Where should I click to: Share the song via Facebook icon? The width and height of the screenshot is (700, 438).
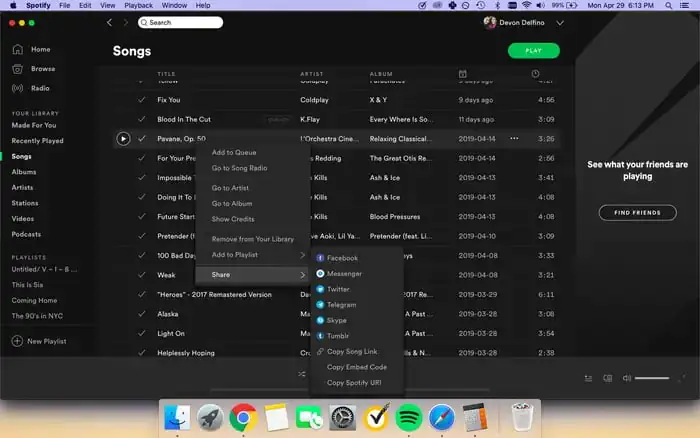pyautogui.click(x=320, y=258)
